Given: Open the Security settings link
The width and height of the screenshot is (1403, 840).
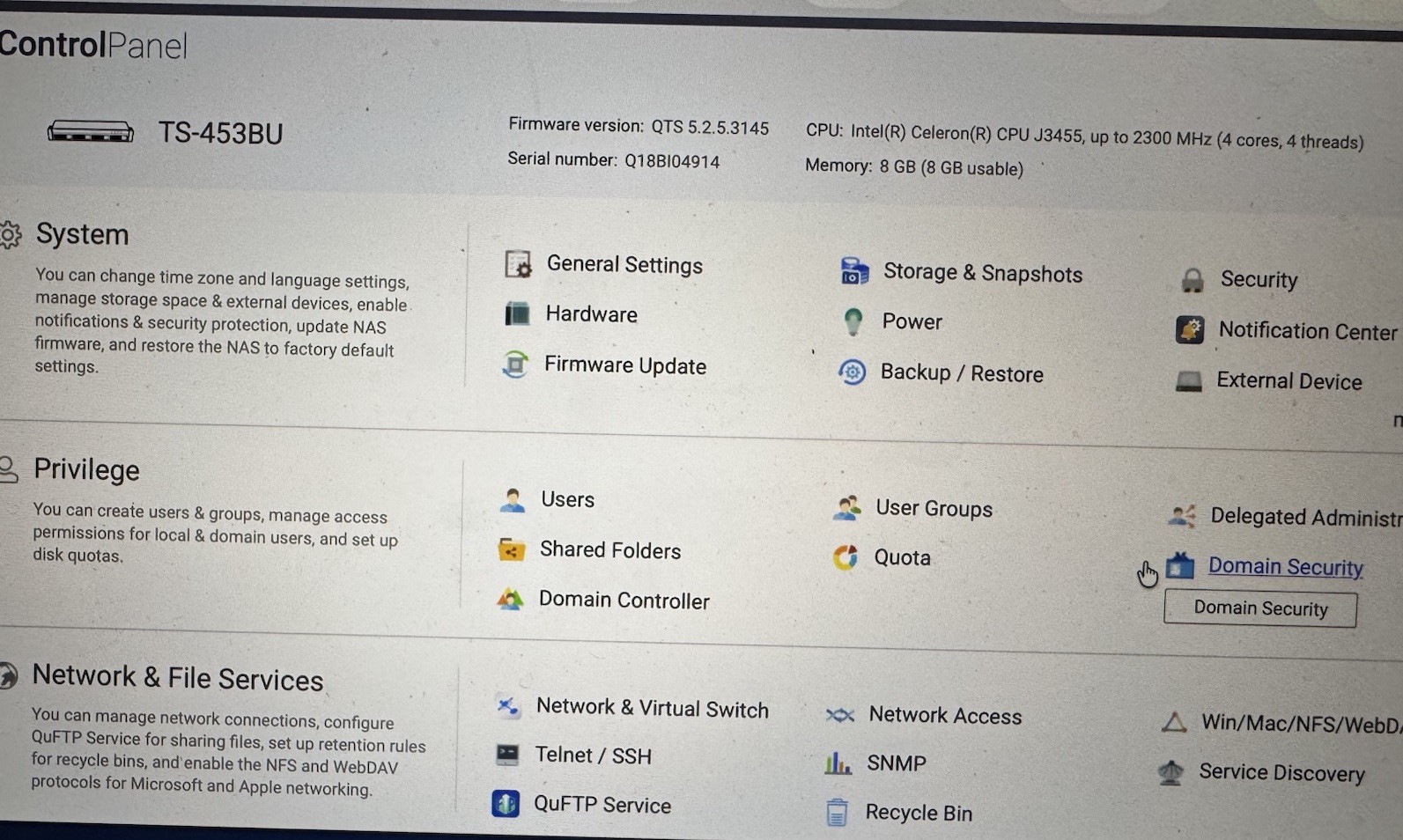Looking at the screenshot, I should click(1259, 280).
